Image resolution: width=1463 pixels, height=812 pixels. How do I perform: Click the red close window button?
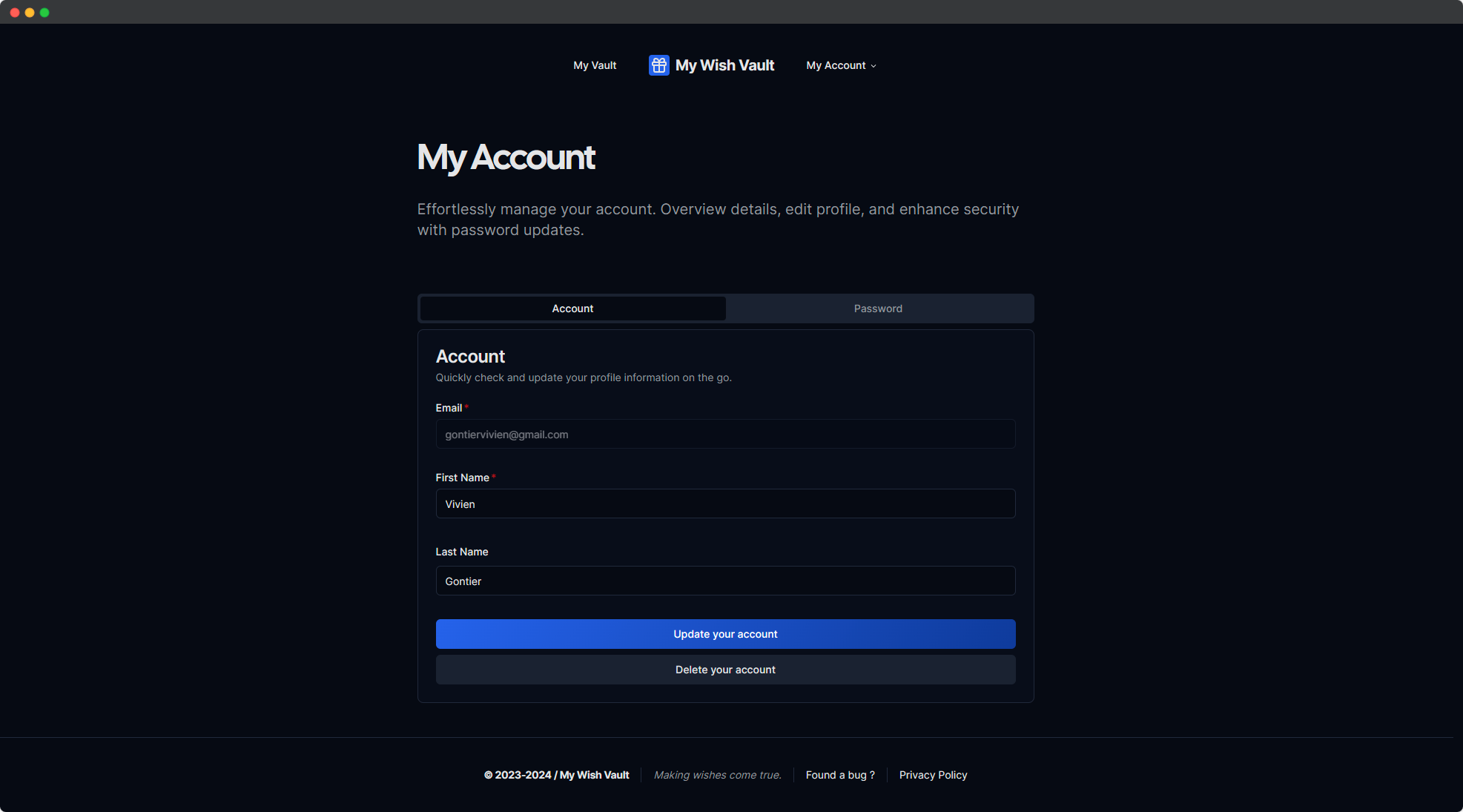point(15,13)
